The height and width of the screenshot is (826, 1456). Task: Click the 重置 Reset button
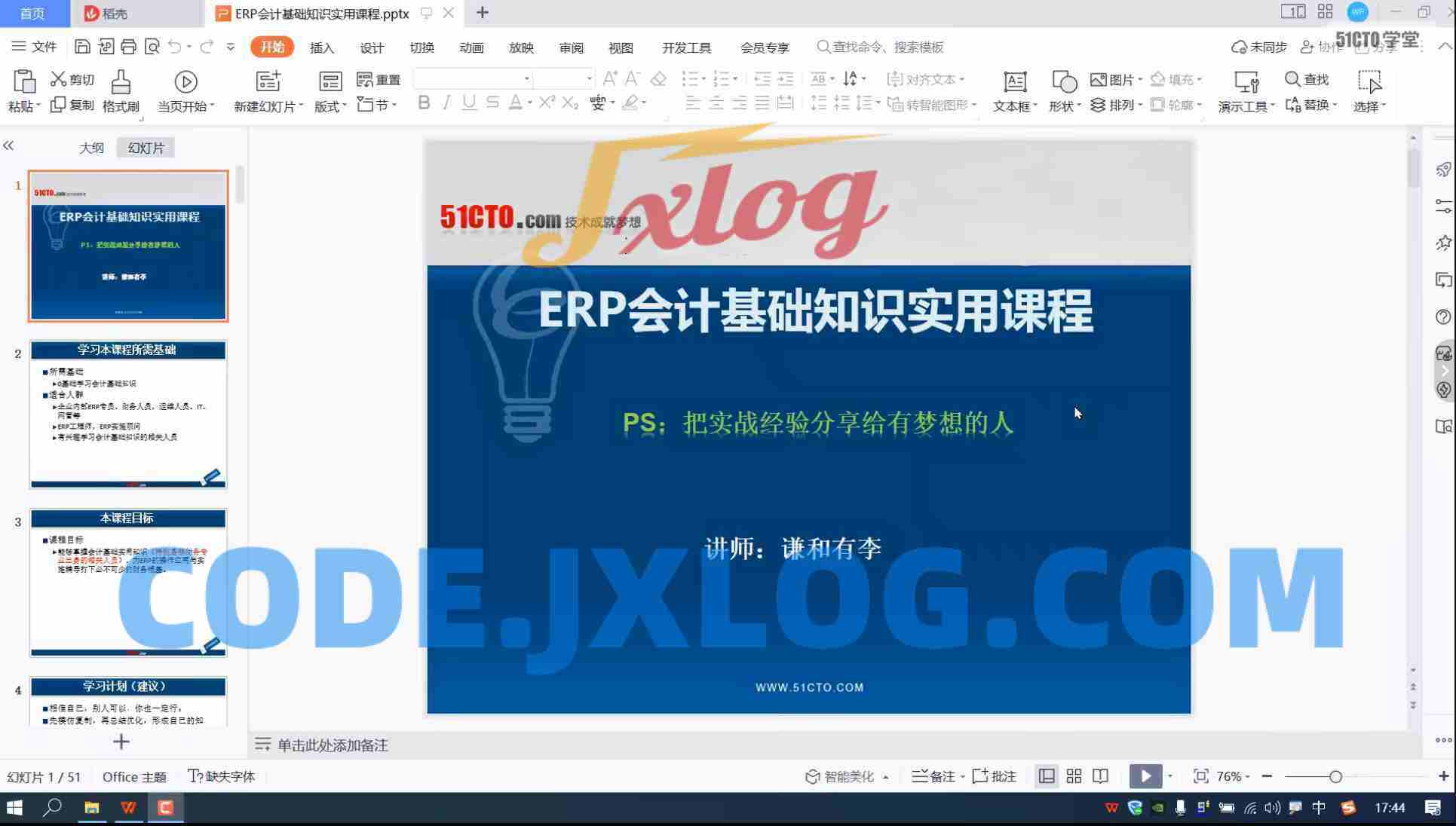tap(379, 79)
